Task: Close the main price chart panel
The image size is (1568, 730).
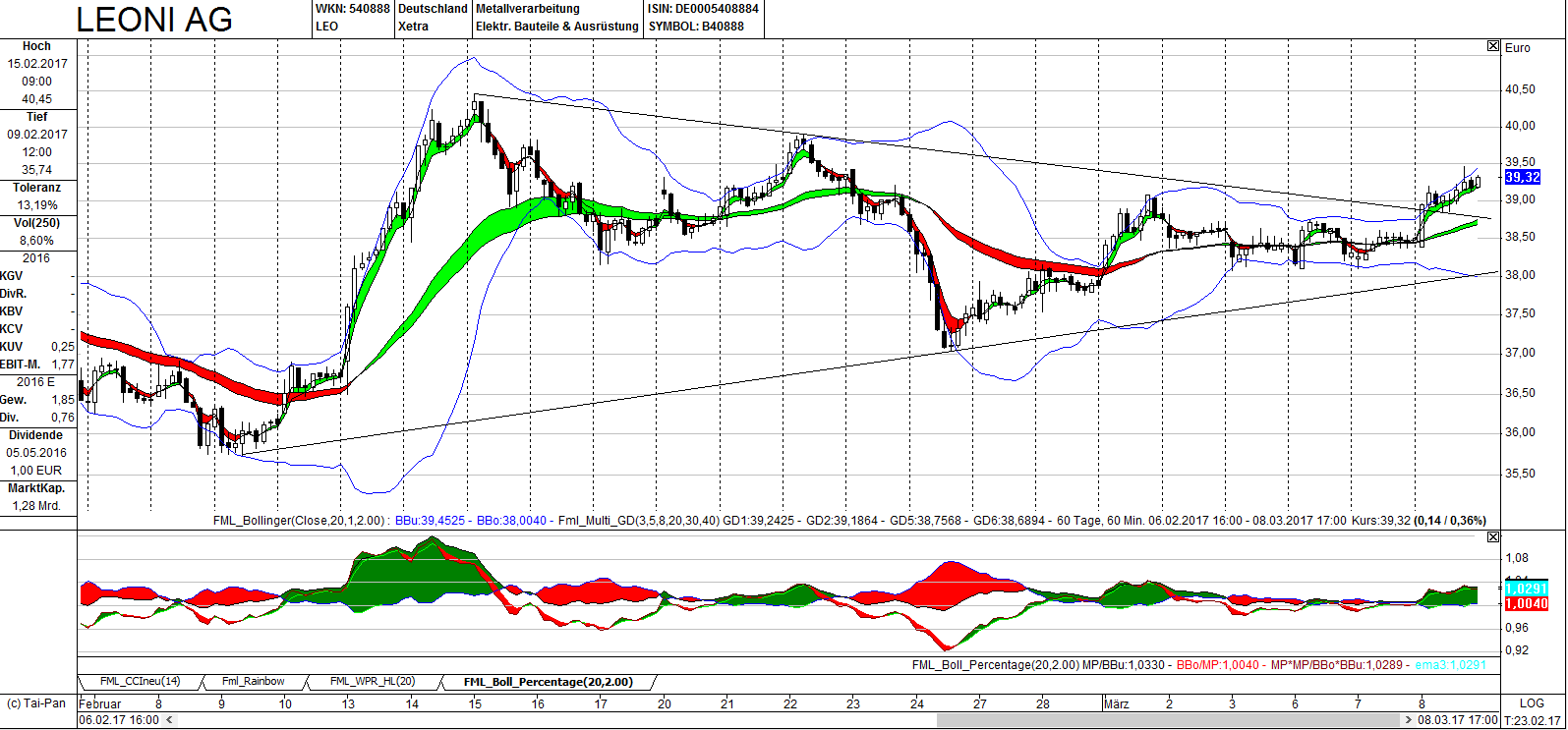Action: coord(1493,46)
